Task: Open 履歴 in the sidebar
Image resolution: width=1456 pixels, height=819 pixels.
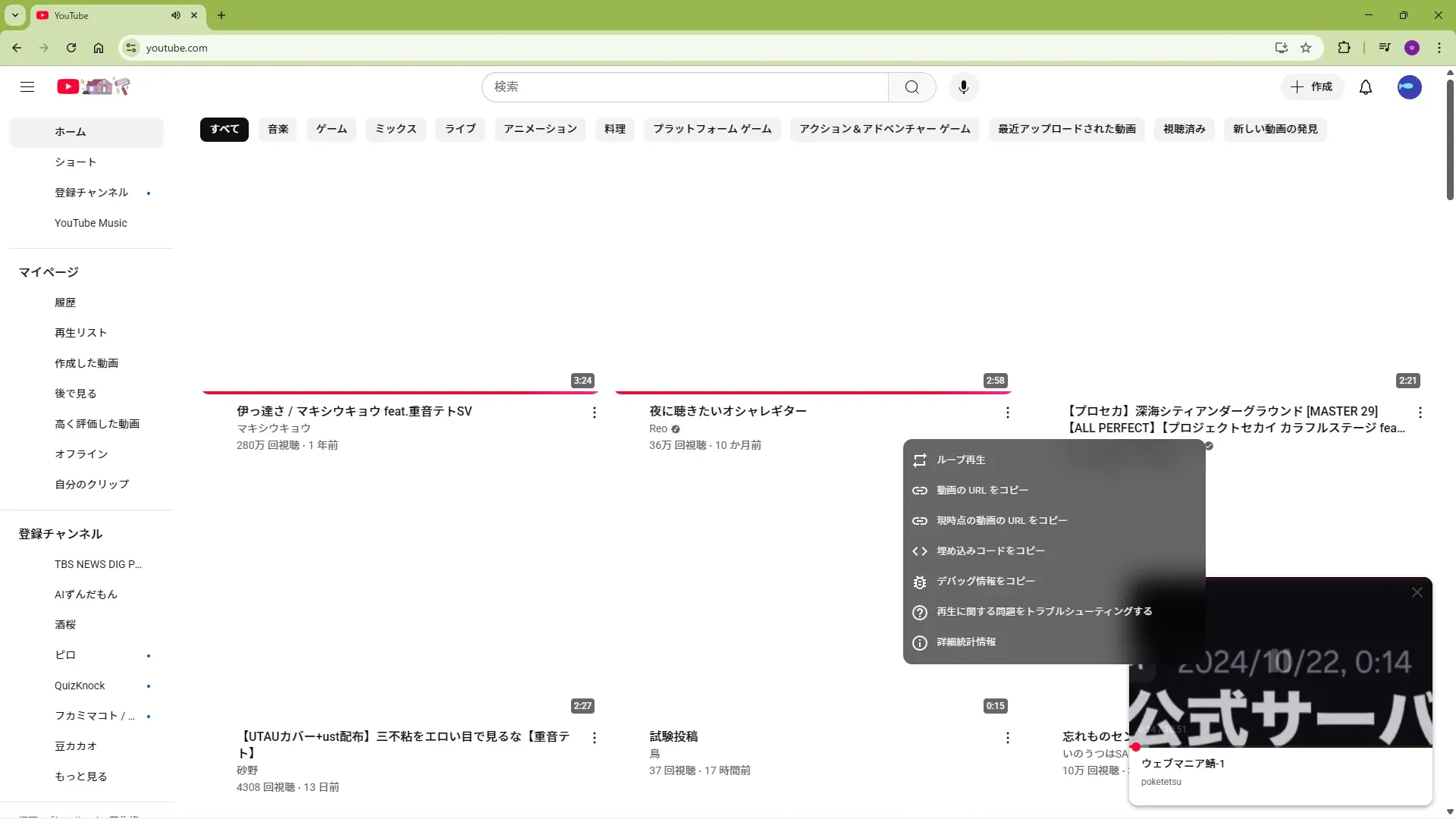Action: (x=65, y=303)
